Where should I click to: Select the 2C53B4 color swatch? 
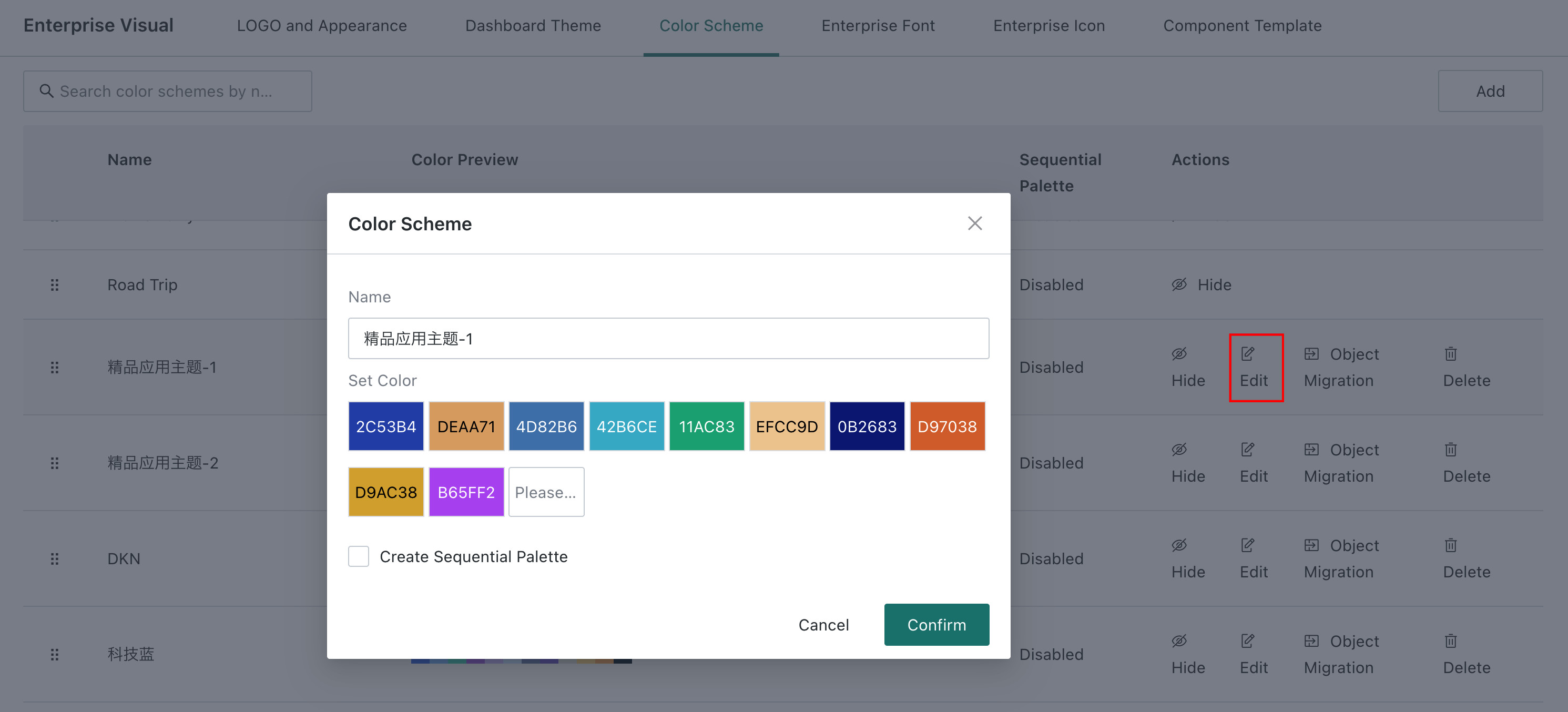386,426
